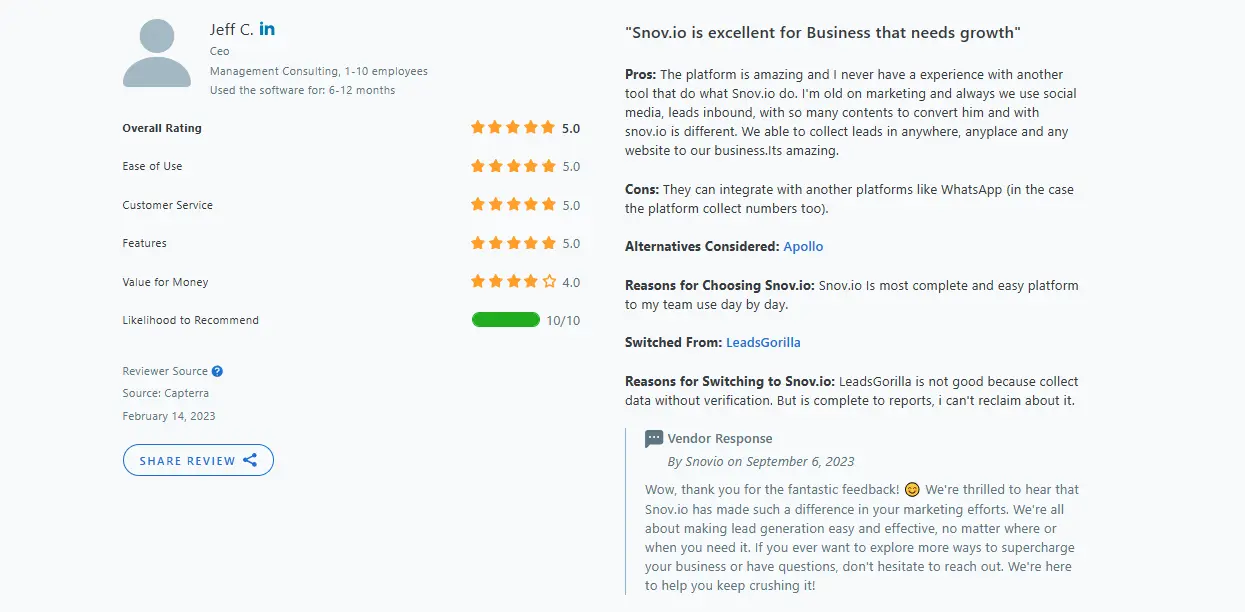Click the smiling emoji in vendor response
1245x612 pixels.
[912, 490]
